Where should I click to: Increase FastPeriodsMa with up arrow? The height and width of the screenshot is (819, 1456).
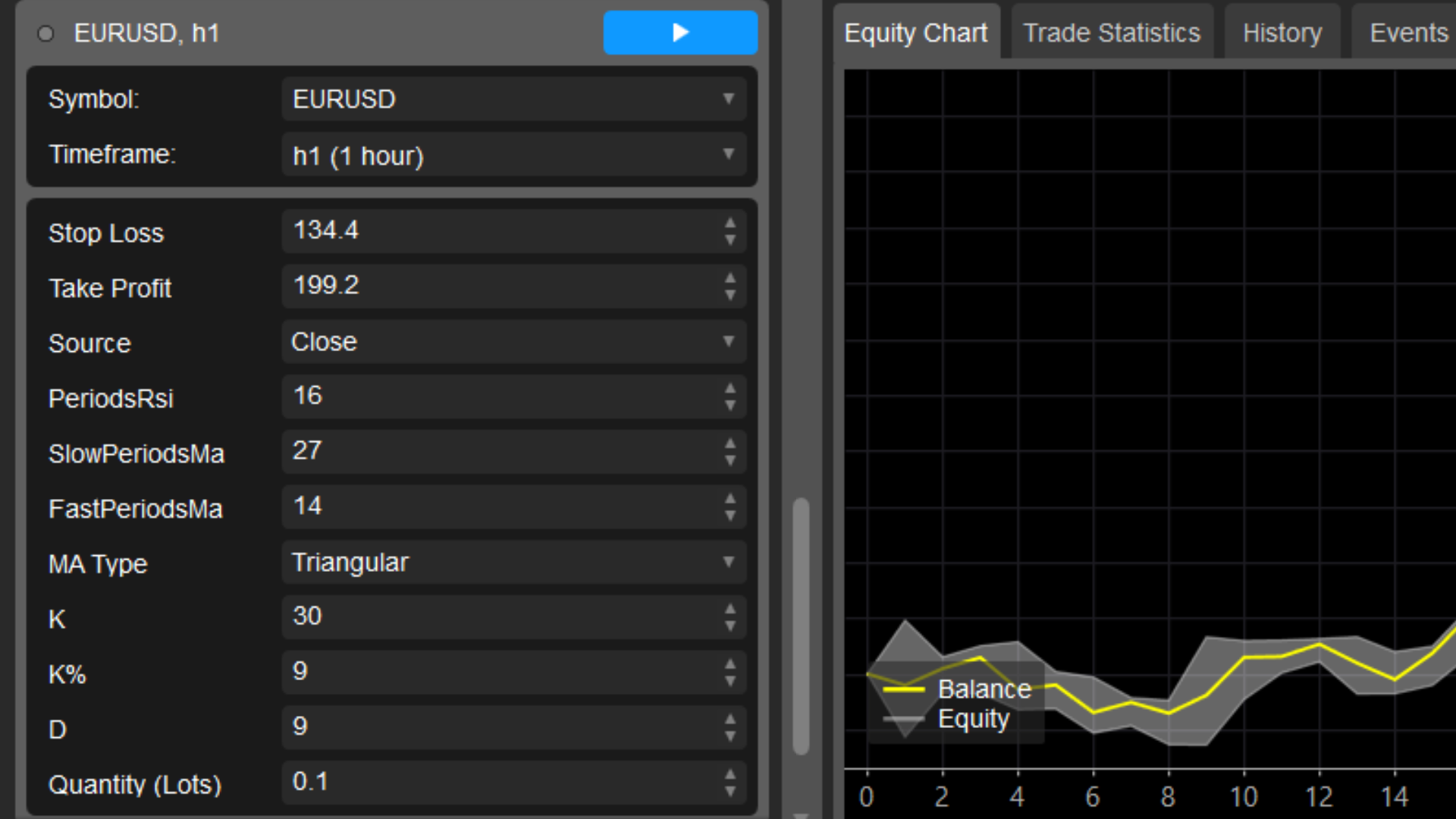730,498
